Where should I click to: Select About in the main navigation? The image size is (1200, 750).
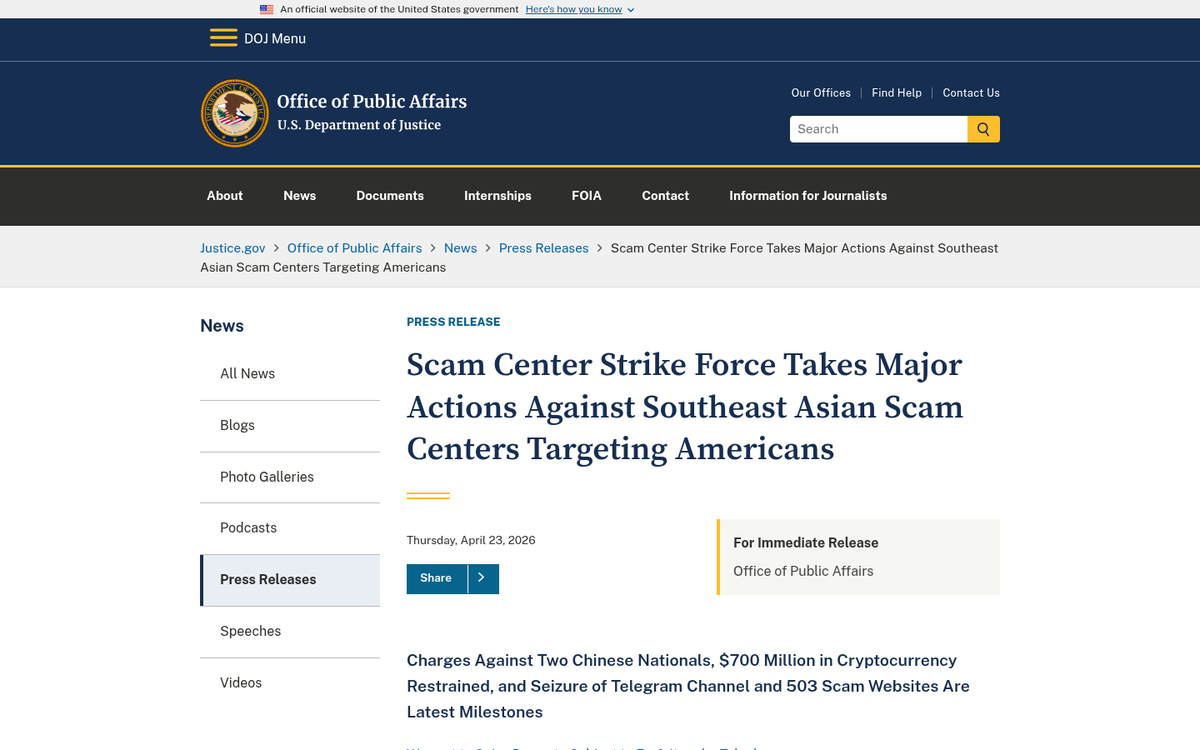coord(225,195)
